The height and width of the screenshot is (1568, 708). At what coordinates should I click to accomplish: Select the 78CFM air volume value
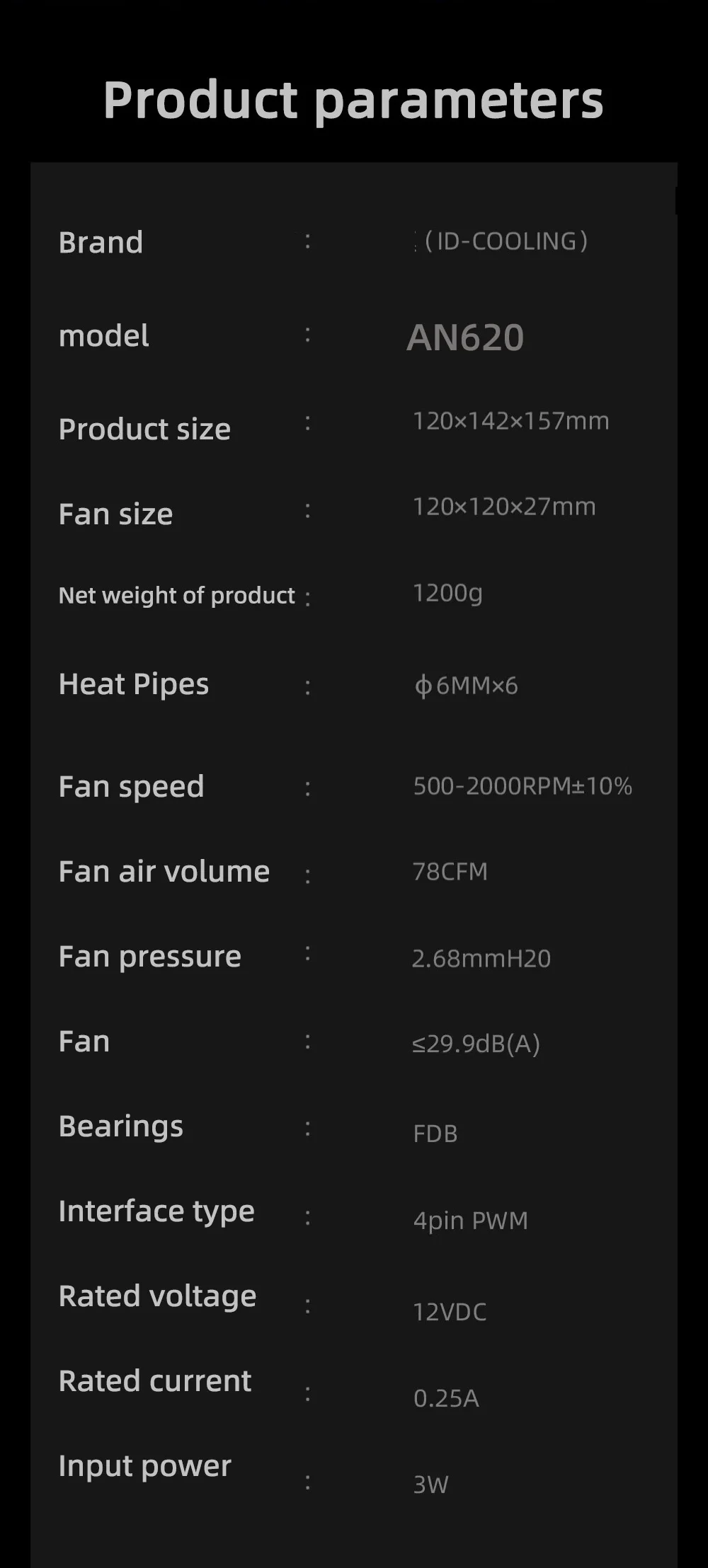pyautogui.click(x=450, y=872)
